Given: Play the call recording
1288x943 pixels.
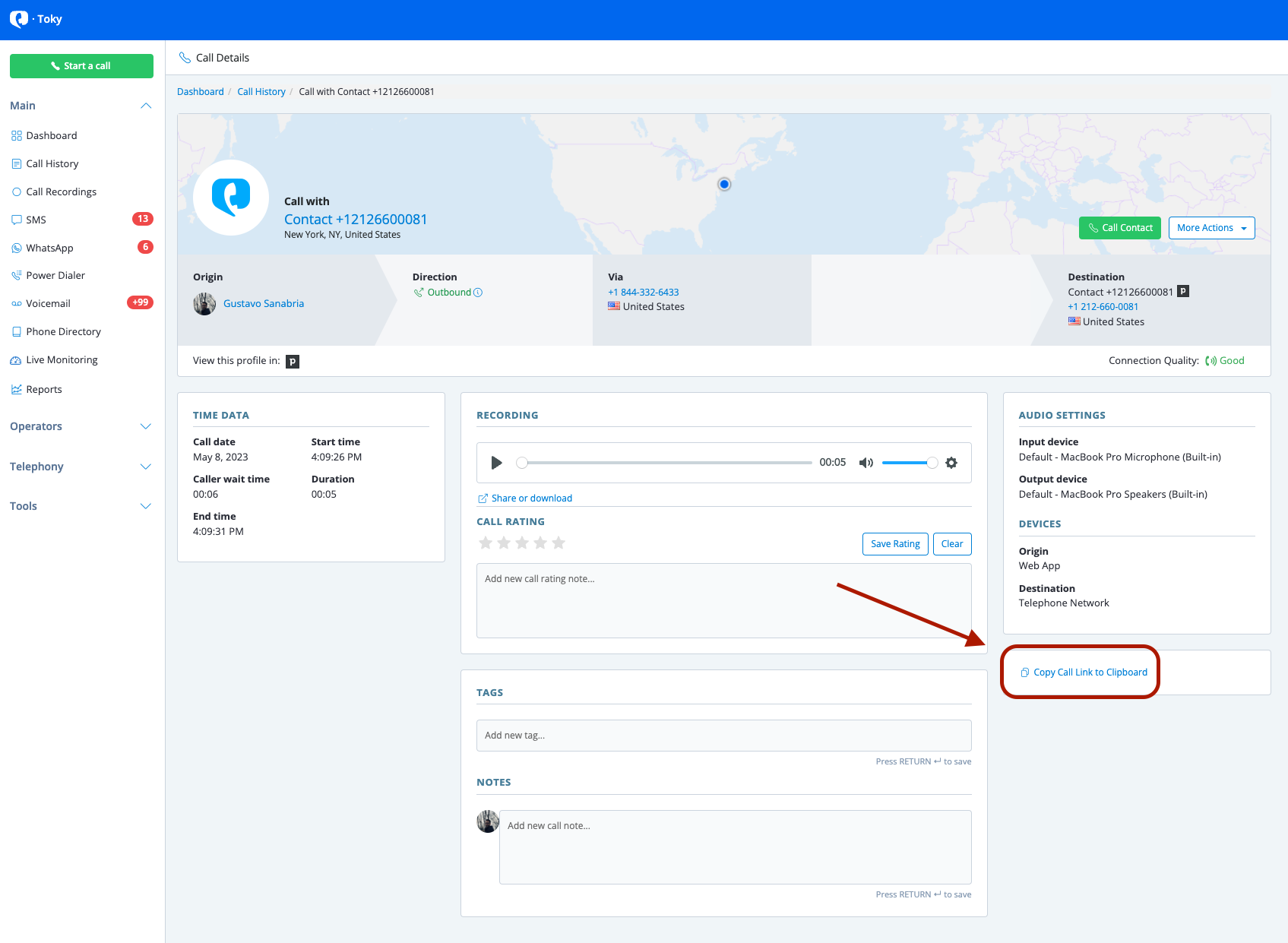Looking at the screenshot, I should [x=496, y=463].
